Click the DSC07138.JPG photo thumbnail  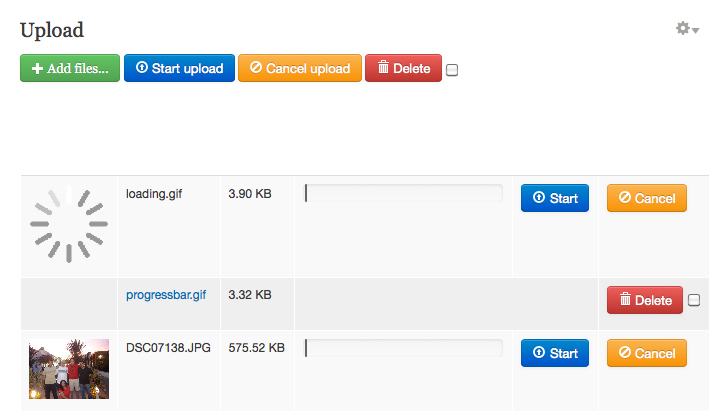coord(69,369)
